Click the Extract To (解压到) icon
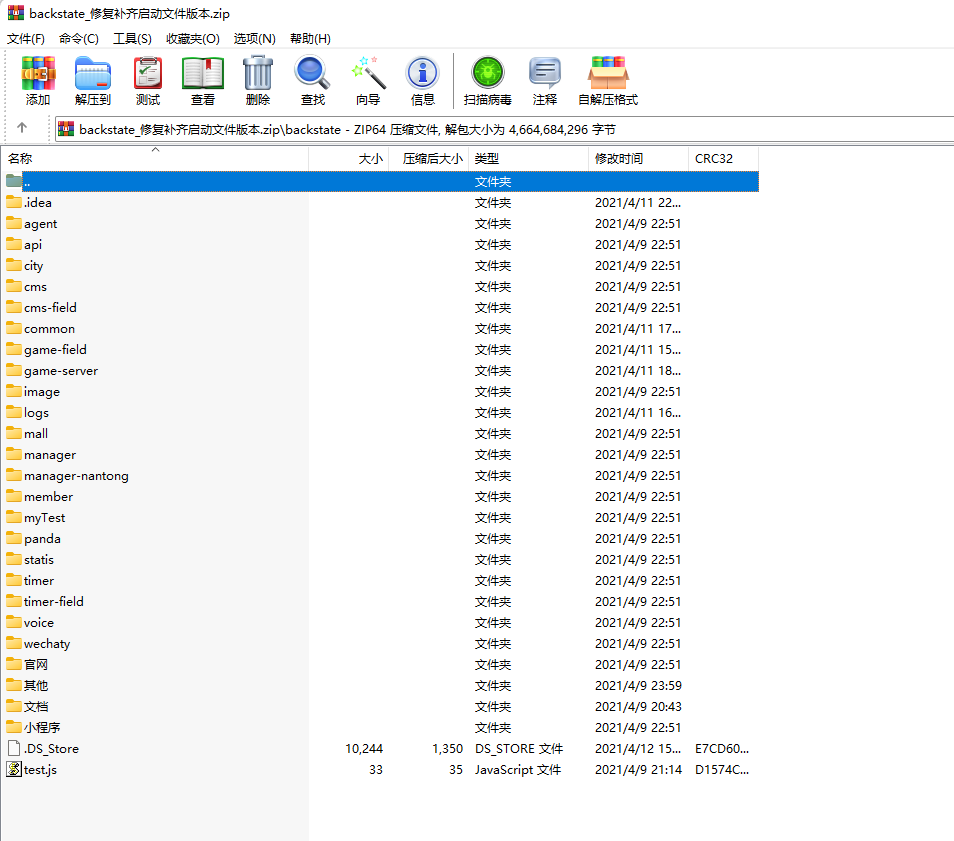The height and width of the screenshot is (841, 954). click(x=93, y=81)
